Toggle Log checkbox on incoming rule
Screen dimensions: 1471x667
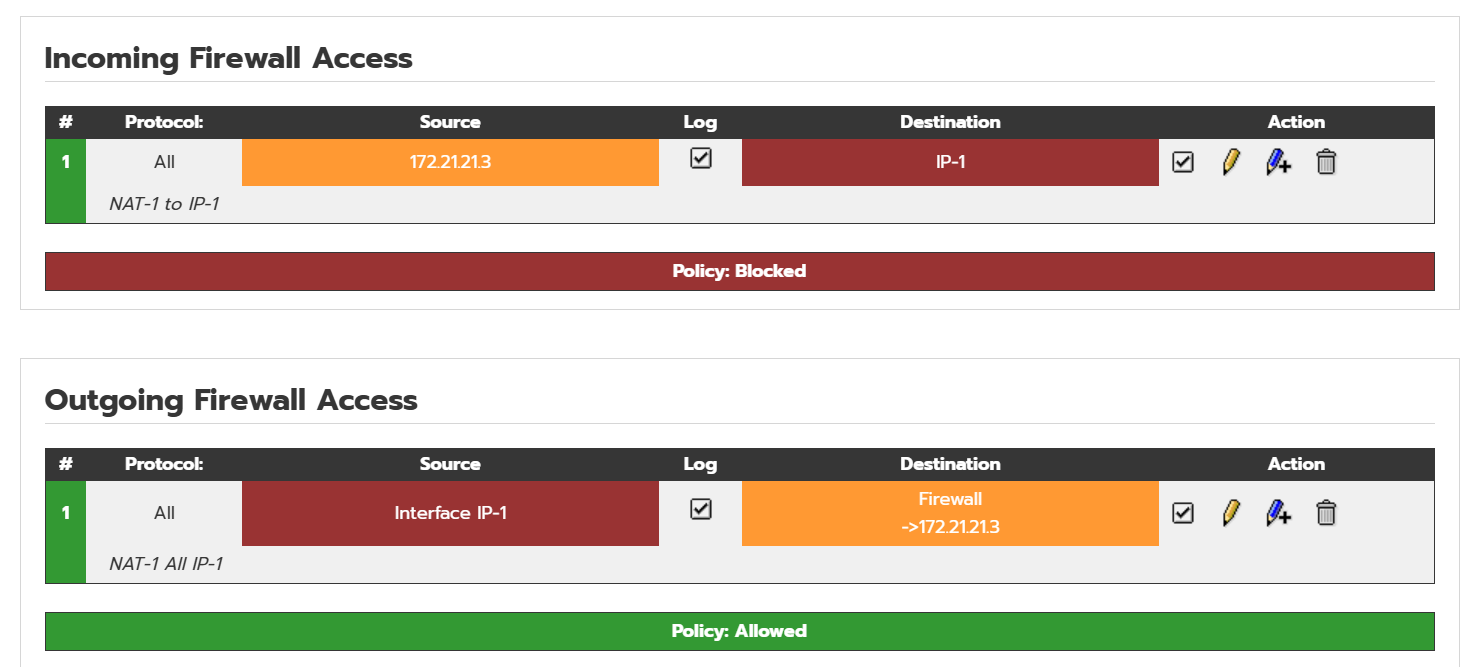(x=701, y=158)
